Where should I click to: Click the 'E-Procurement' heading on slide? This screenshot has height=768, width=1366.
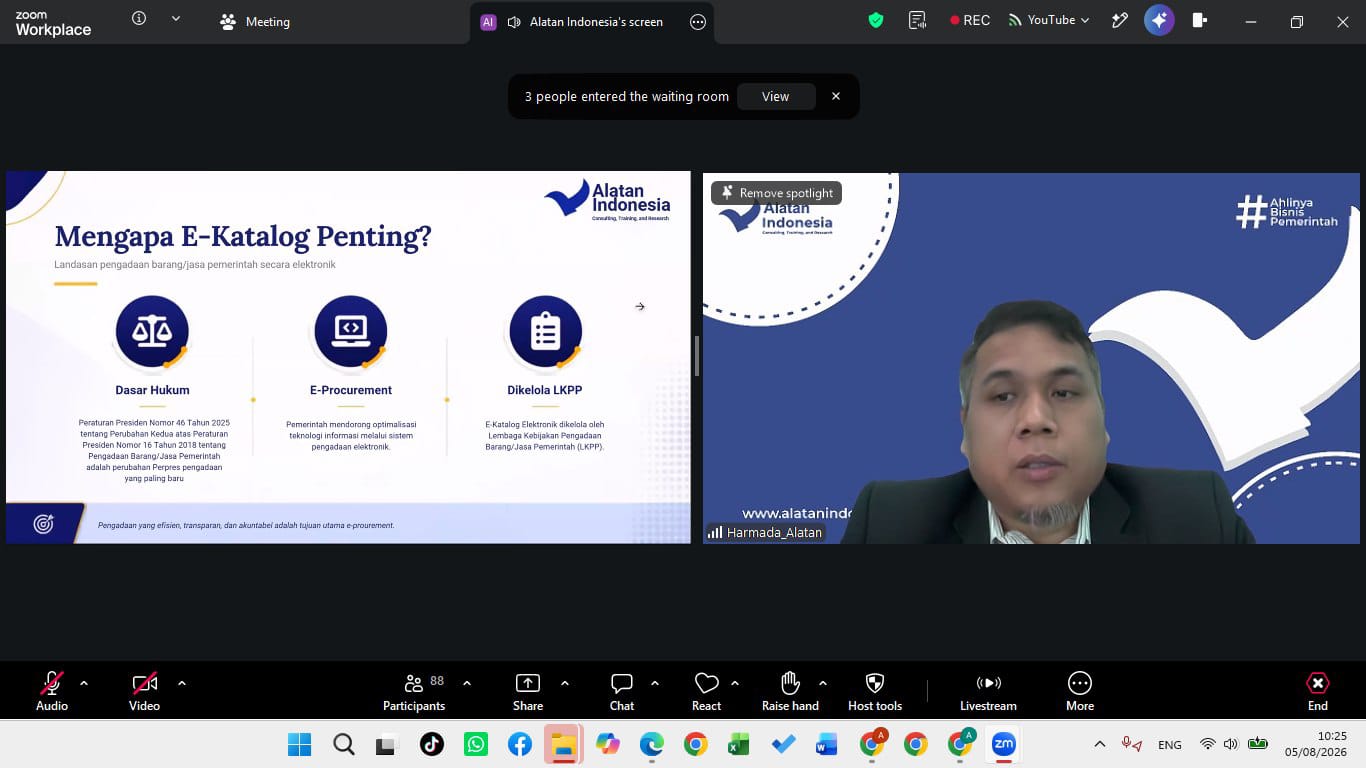coord(351,390)
